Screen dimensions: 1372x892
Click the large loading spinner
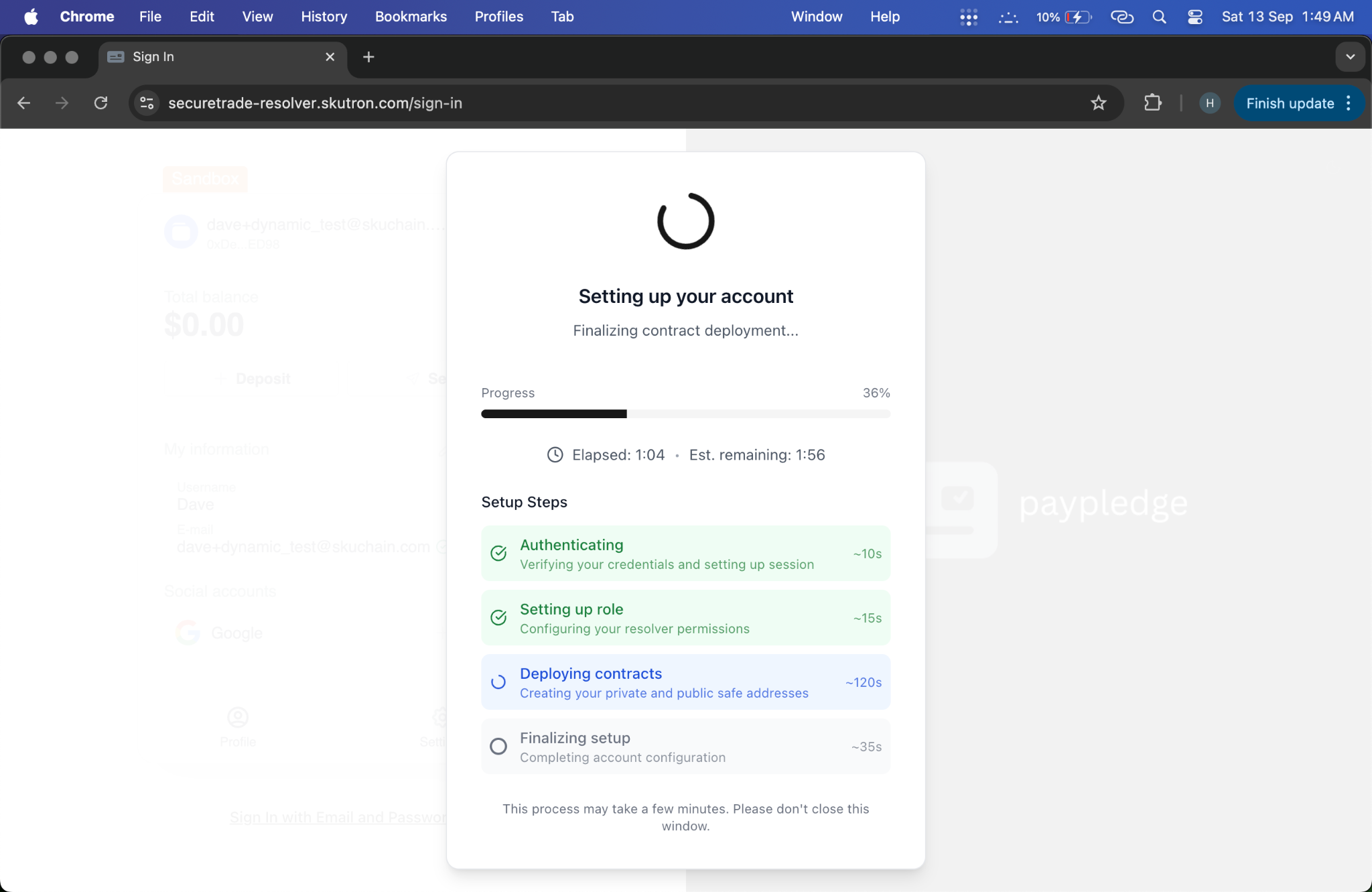(686, 221)
